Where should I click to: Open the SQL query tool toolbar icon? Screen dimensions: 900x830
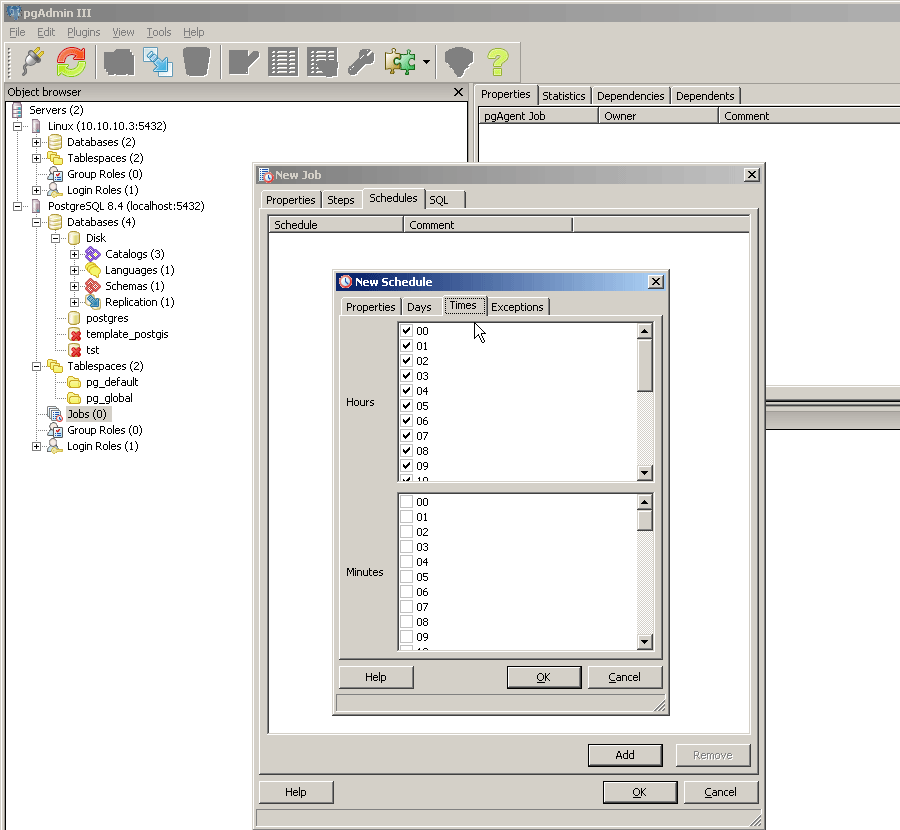tap(243, 62)
